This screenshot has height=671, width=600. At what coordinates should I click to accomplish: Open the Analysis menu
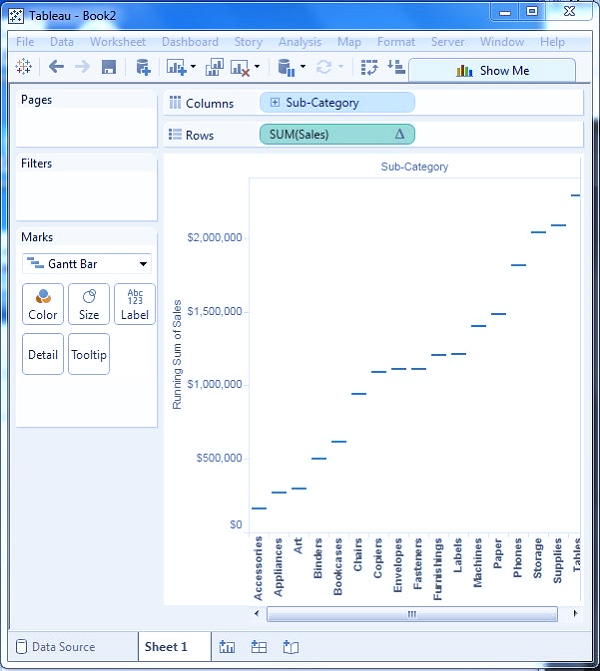click(300, 42)
